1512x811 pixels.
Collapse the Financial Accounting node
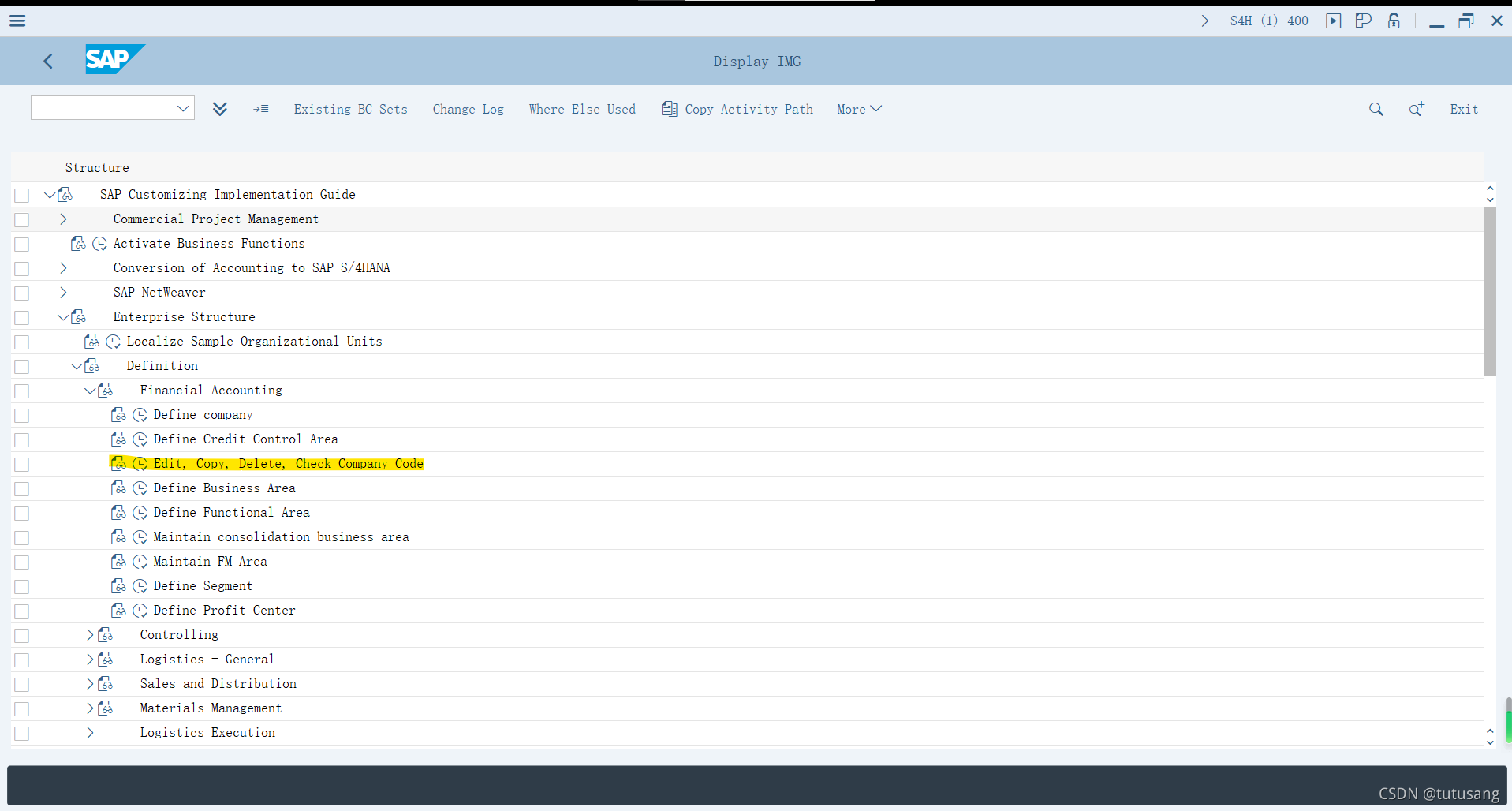(x=90, y=391)
